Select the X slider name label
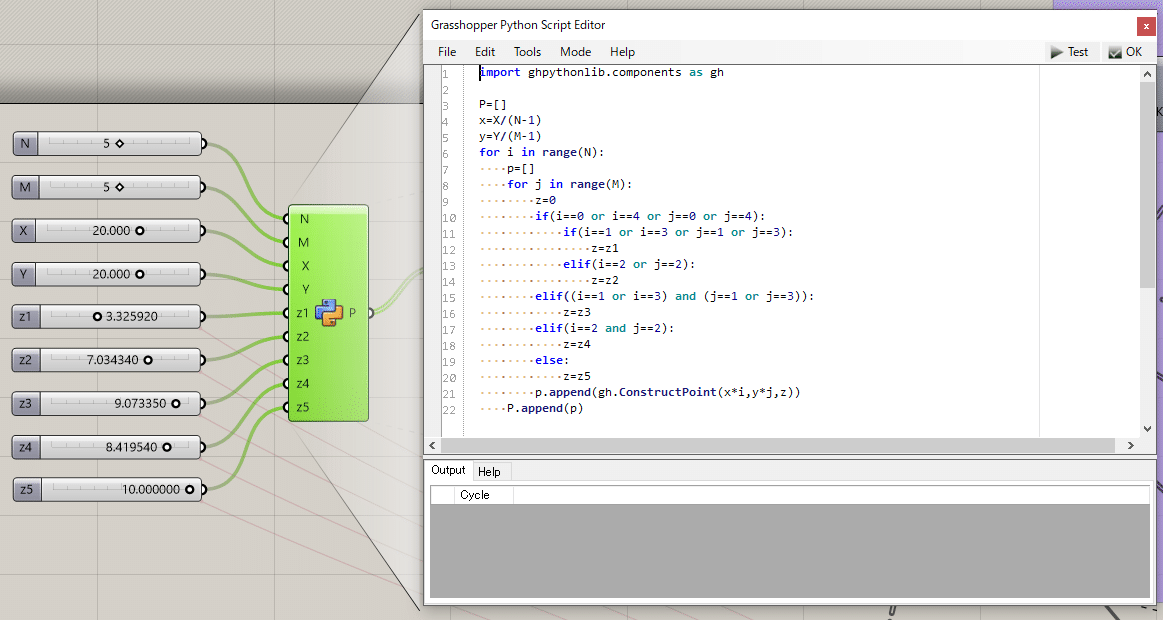The height and width of the screenshot is (620, 1163). (x=24, y=231)
